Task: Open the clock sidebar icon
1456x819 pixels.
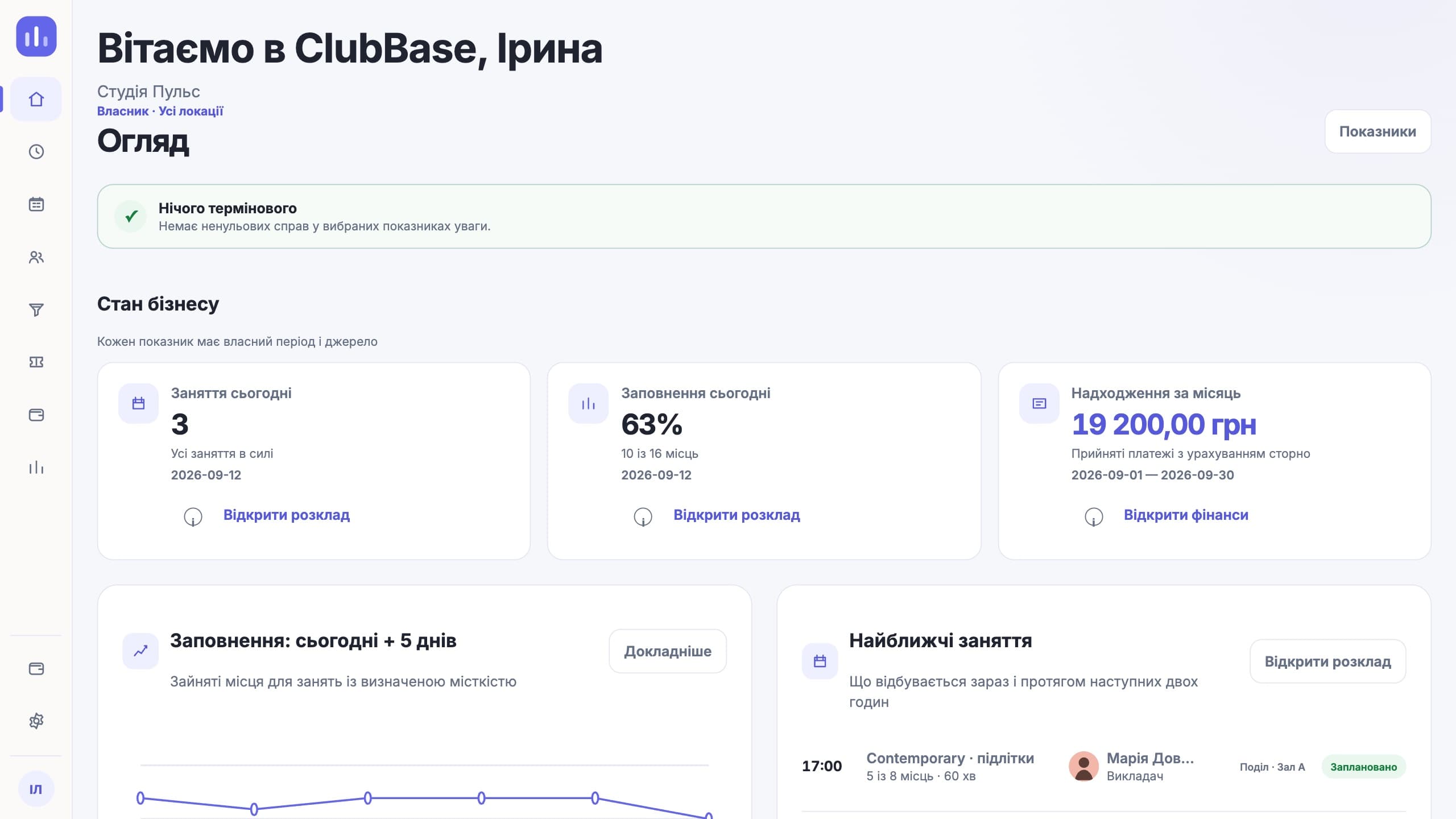Action: coord(36,152)
